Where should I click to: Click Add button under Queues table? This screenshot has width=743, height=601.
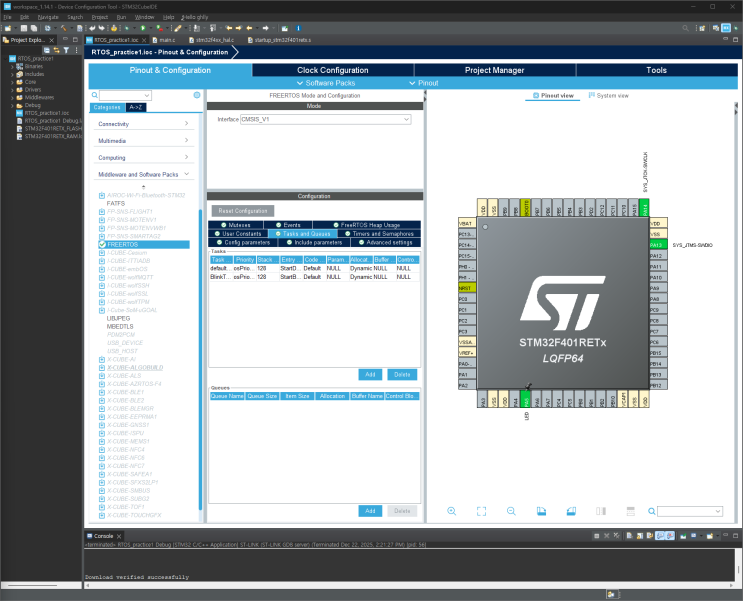tap(370, 511)
